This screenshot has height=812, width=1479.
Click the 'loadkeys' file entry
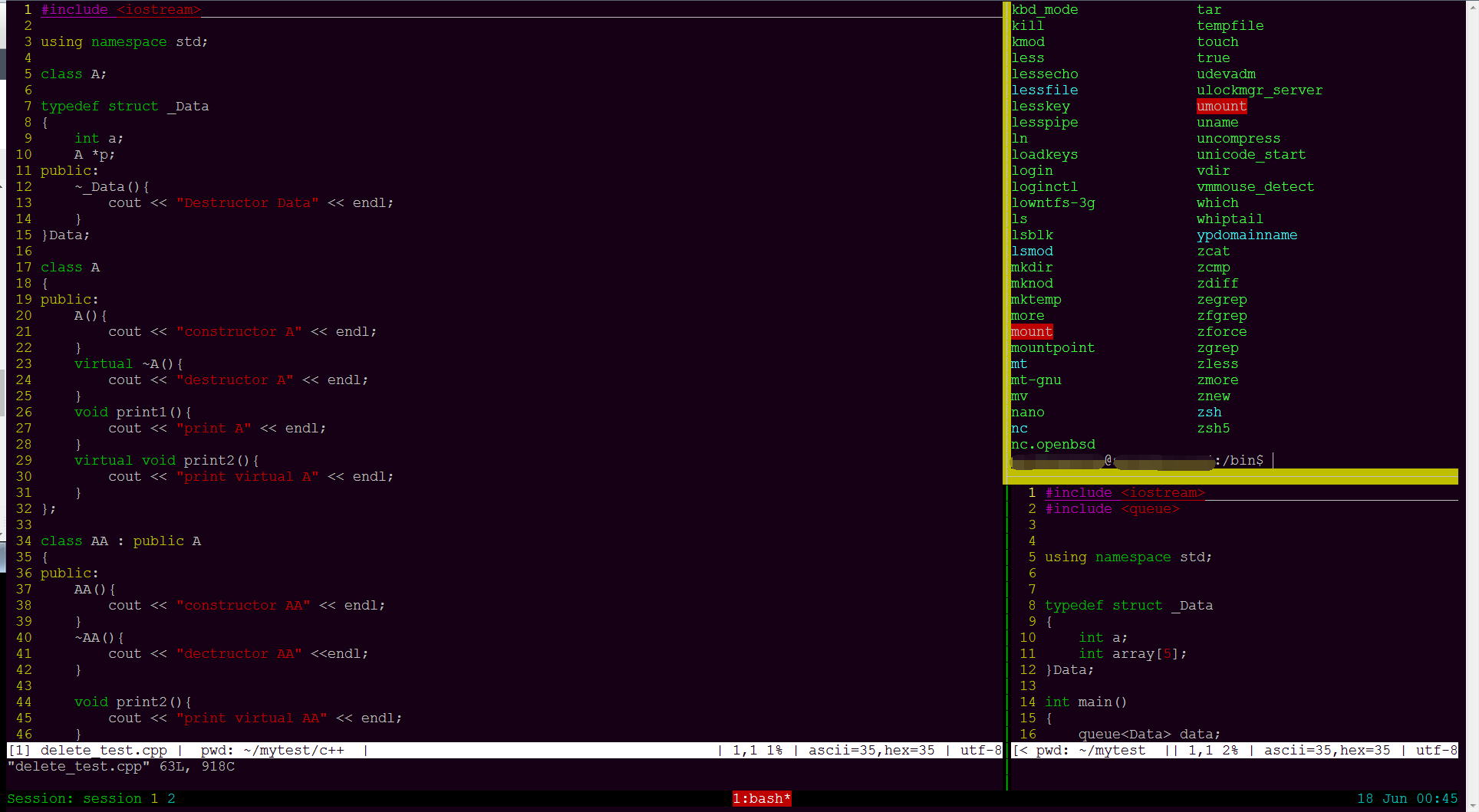click(1044, 154)
